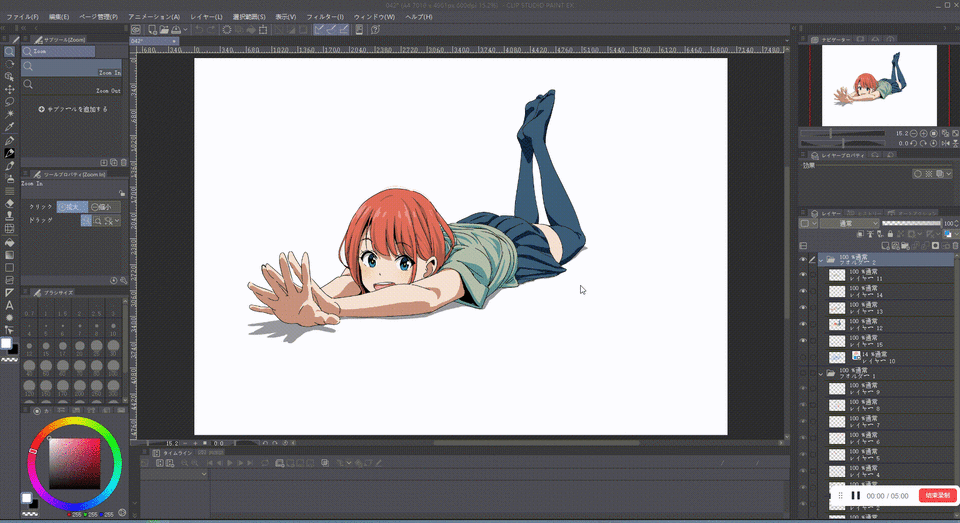Select the Lasso selection tool
960x523 pixels.
point(9,102)
